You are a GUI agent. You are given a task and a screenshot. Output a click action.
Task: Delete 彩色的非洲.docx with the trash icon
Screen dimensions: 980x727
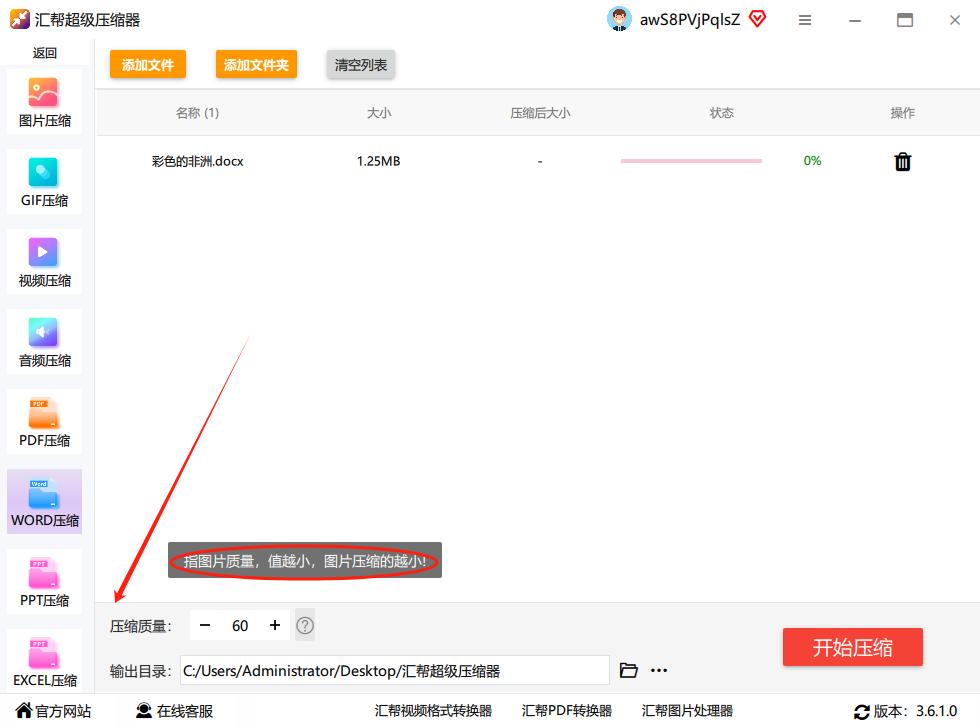click(902, 161)
